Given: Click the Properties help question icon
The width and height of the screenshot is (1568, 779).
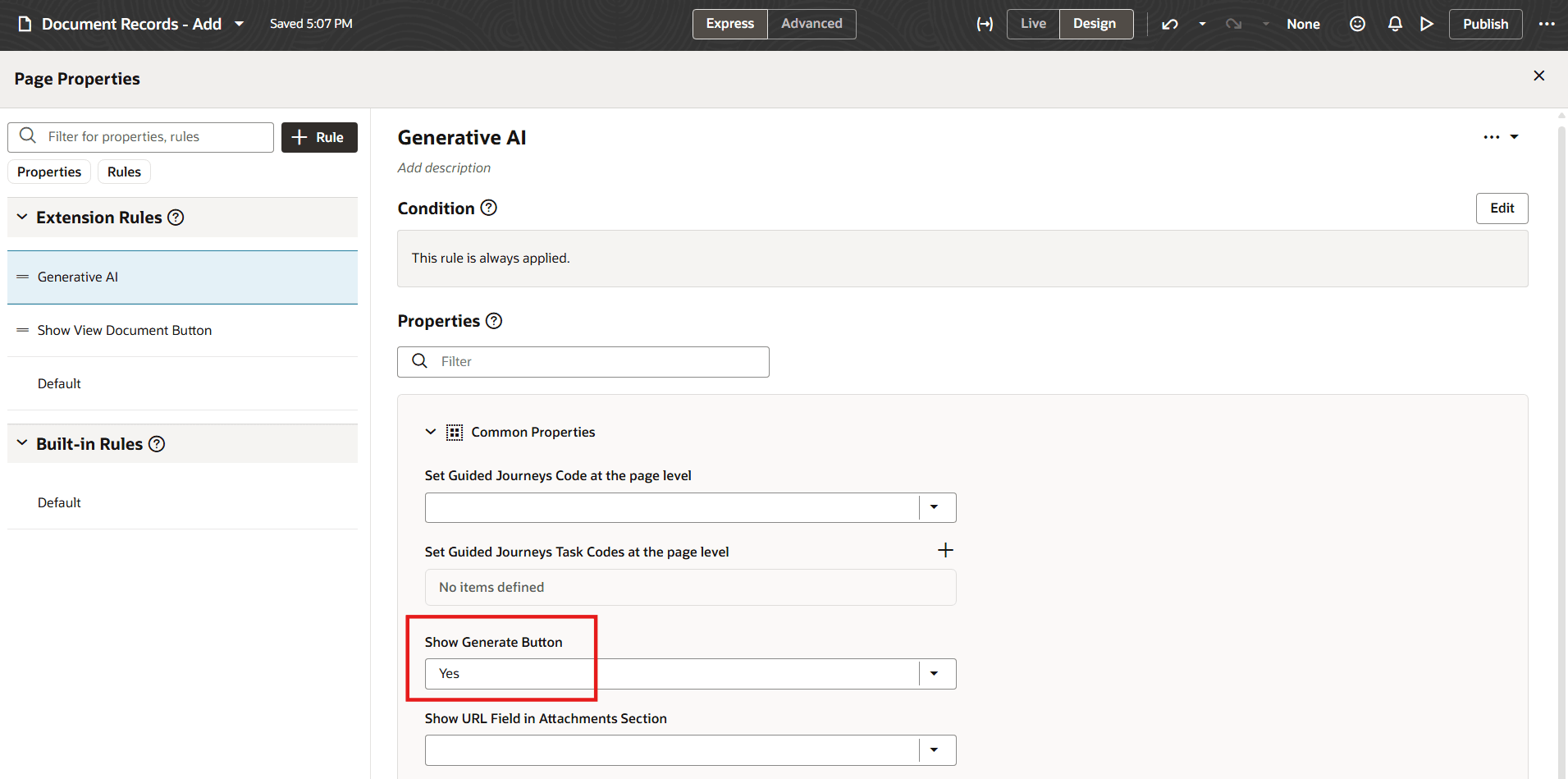Looking at the screenshot, I should pyautogui.click(x=494, y=321).
